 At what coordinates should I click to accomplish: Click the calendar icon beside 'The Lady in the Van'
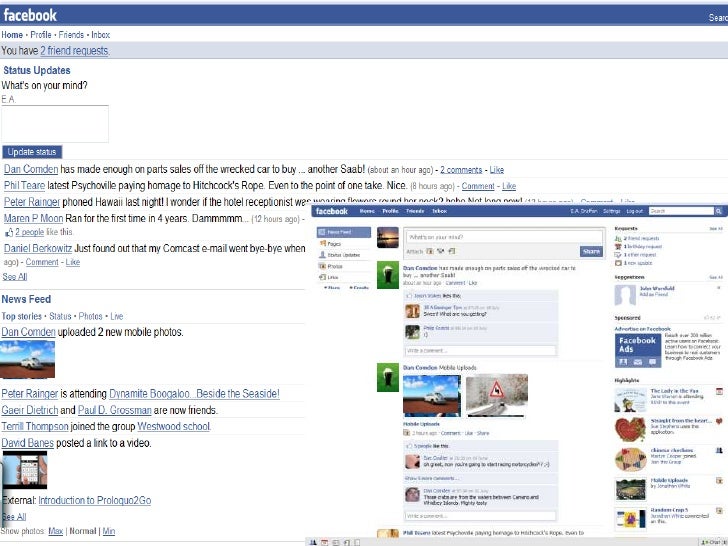(719, 391)
